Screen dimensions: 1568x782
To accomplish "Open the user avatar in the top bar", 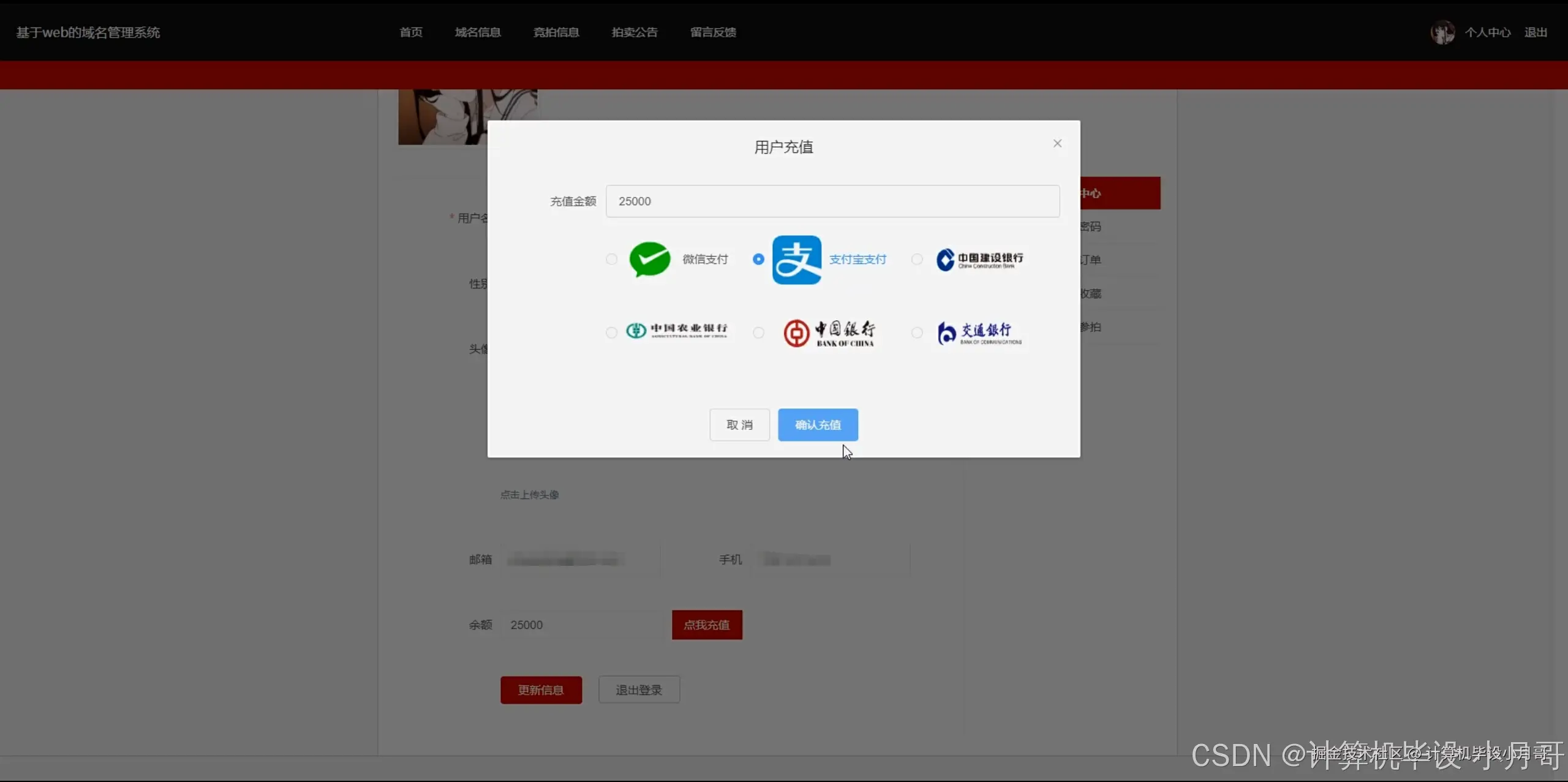I will (1443, 31).
